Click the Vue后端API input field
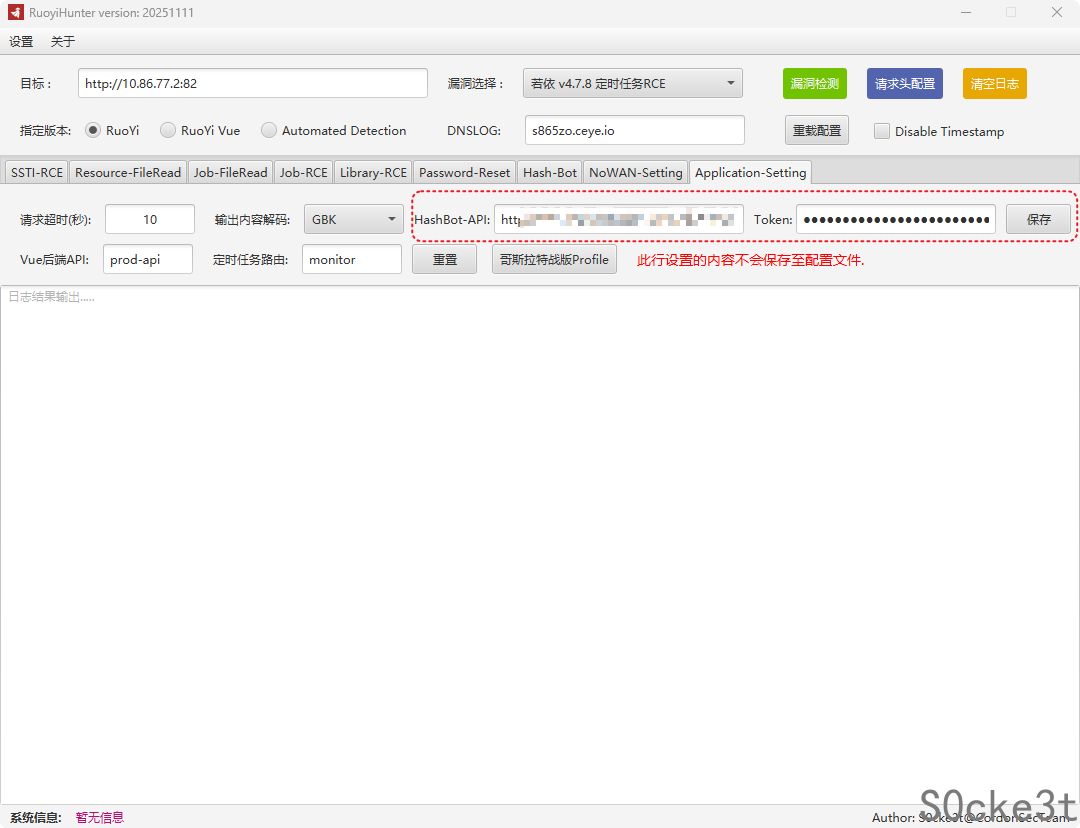1080x828 pixels. pos(148,259)
